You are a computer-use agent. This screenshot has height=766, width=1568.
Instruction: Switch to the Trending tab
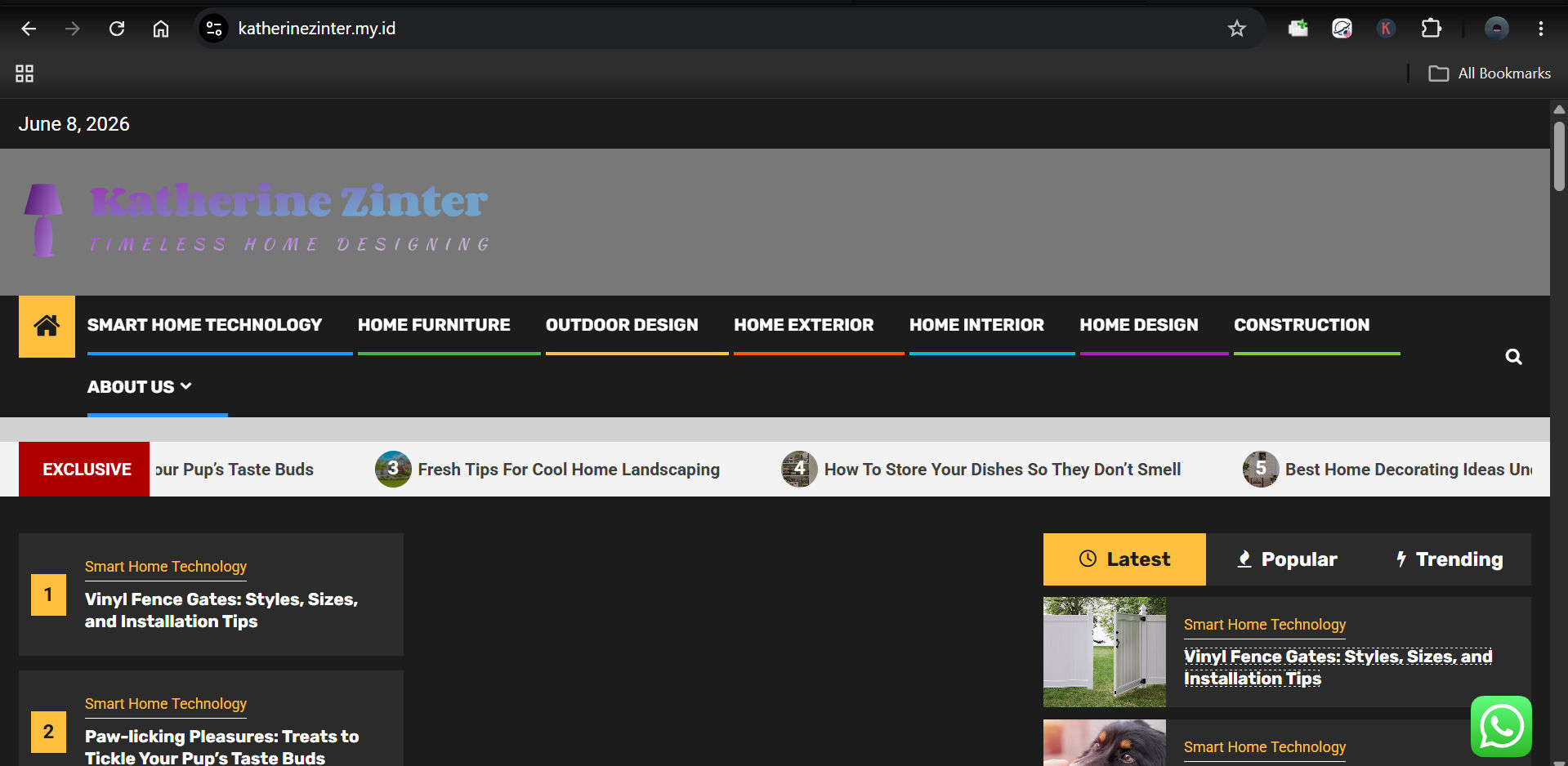pyautogui.click(x=1450, y=559)
